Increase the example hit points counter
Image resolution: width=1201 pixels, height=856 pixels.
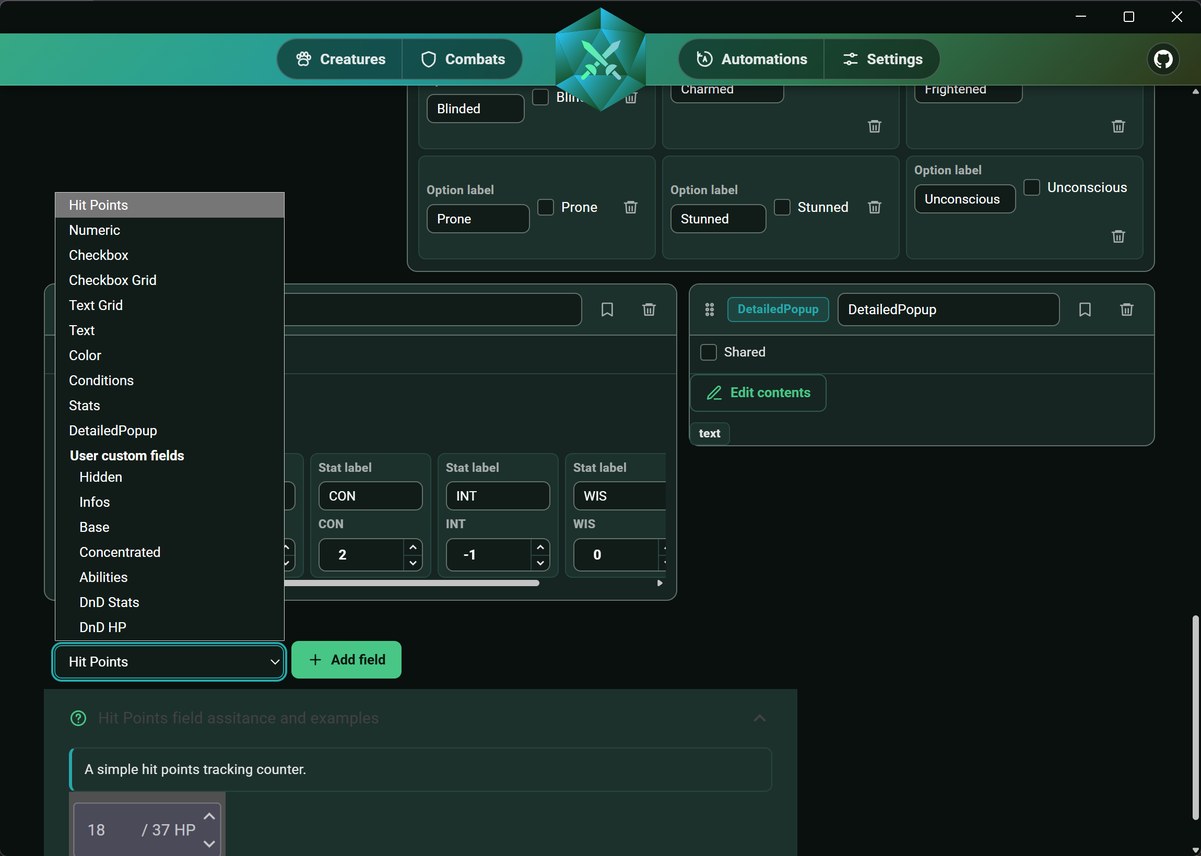(x=209, y=817)
